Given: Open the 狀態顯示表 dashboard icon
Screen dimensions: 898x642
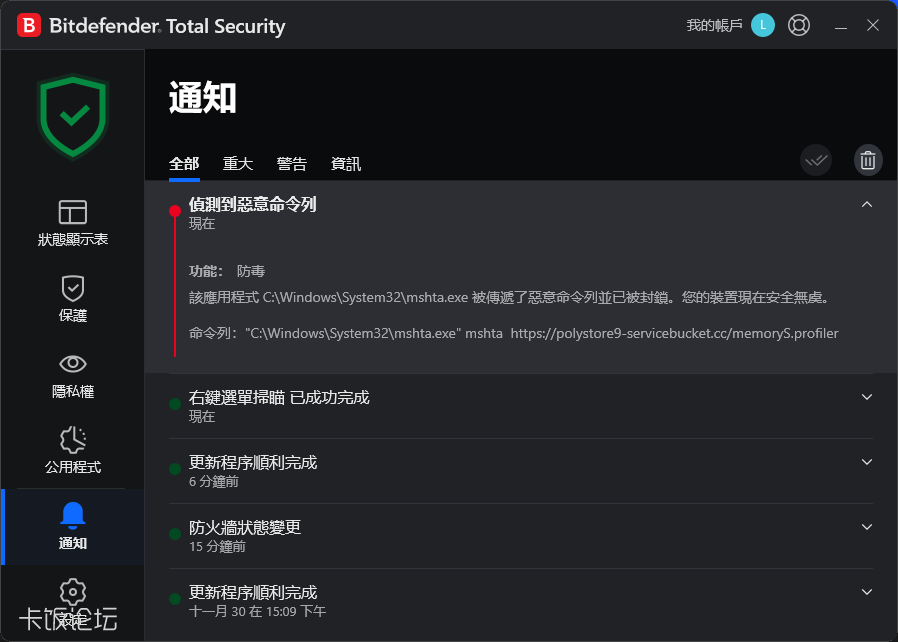Looking at the screenshot, I should 73,212.
